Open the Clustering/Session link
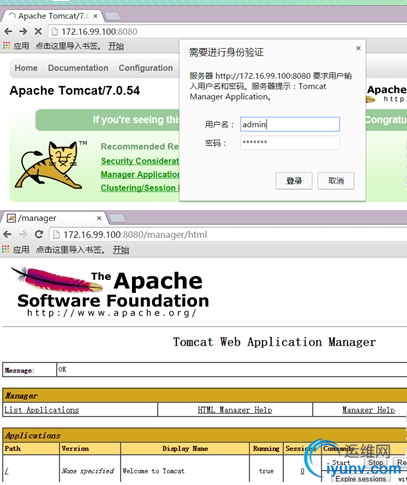 tap(140, 188)
